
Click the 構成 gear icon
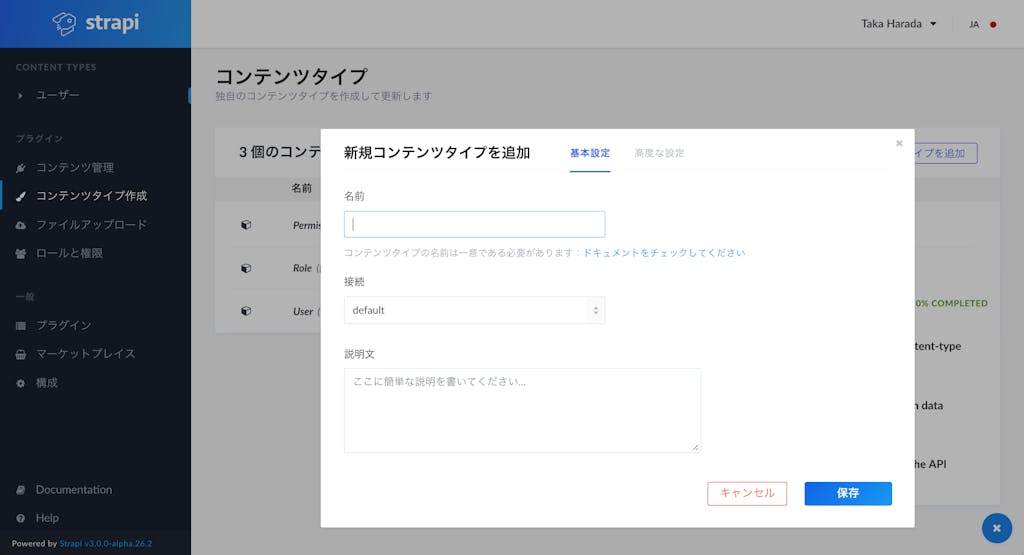21,383
